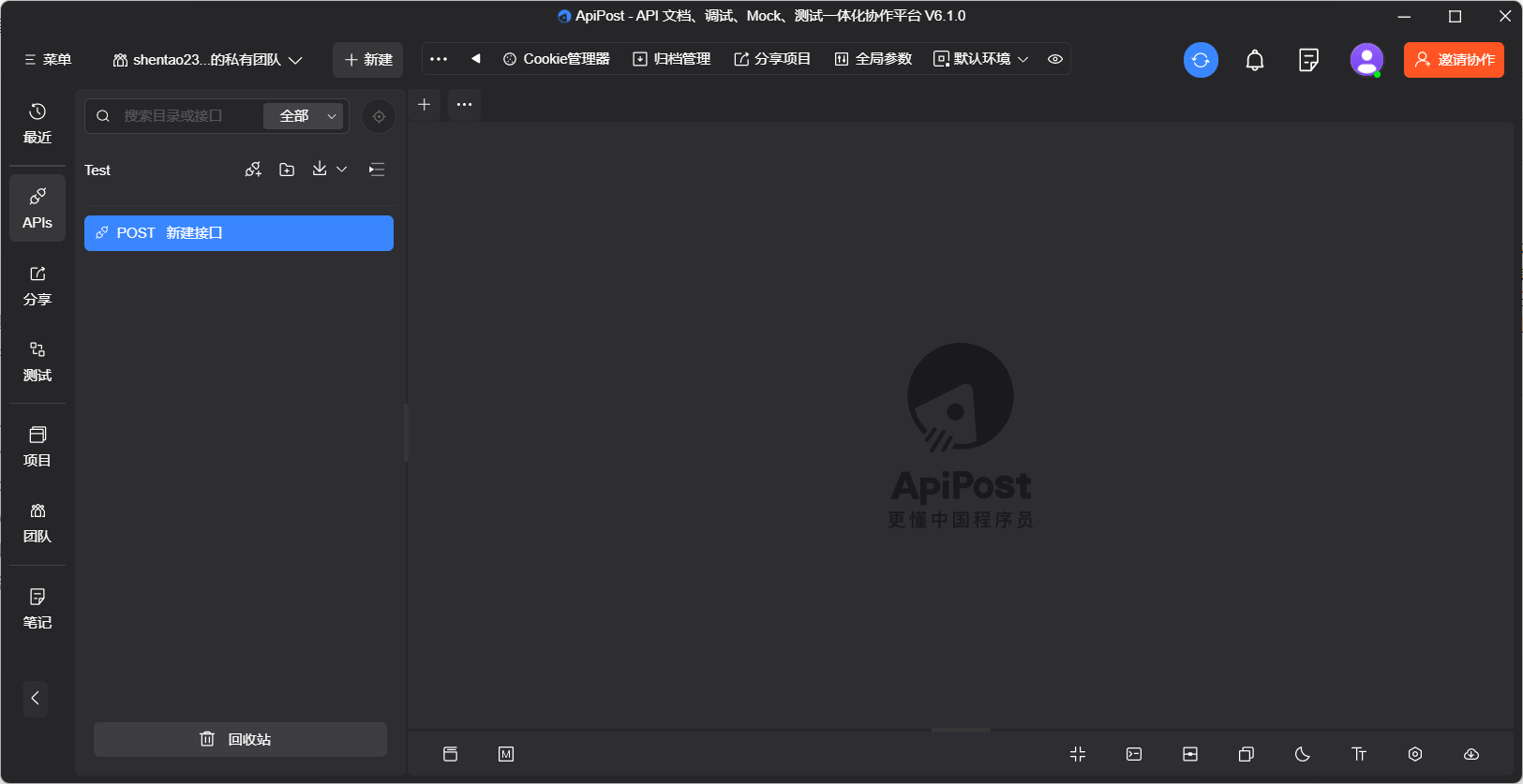1523x784 pixels.
Task: Click the locate current API target icon
Action: click(x=379, y=116)
